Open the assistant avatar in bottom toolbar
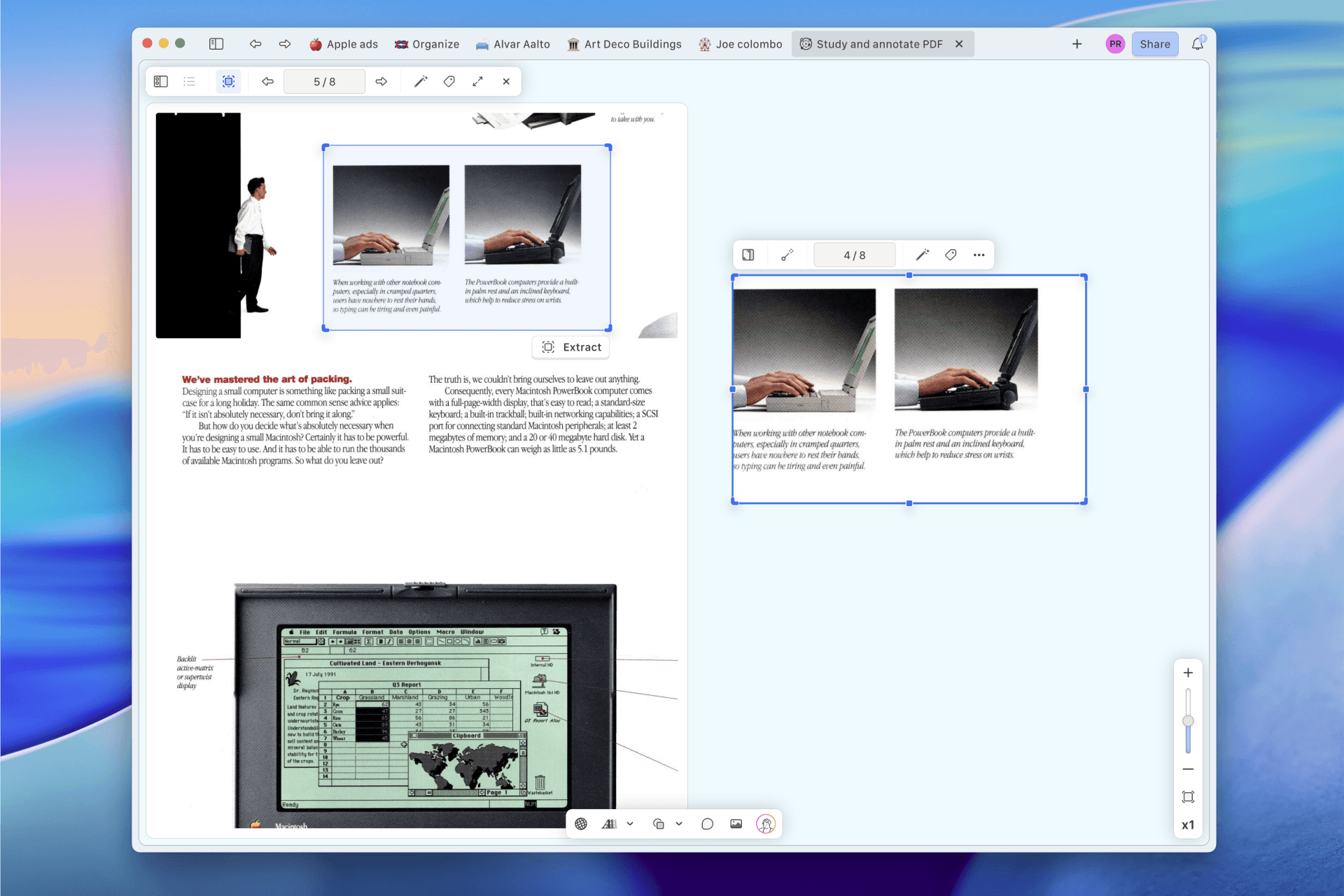Screen dimensions: 1344x896 [x=766, y=824]
